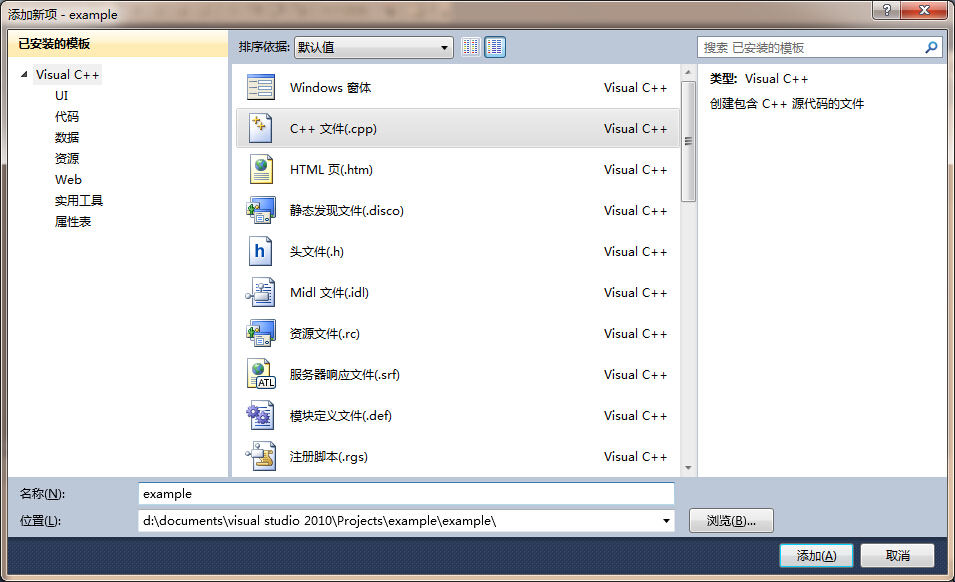The width and height of the screenshot is (955, 582).
Task: Select UI category in tree
Action: 62,96
